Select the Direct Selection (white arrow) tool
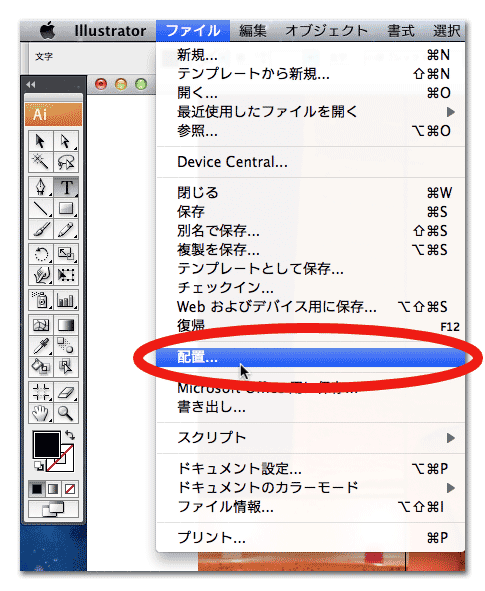 point(66,141)
